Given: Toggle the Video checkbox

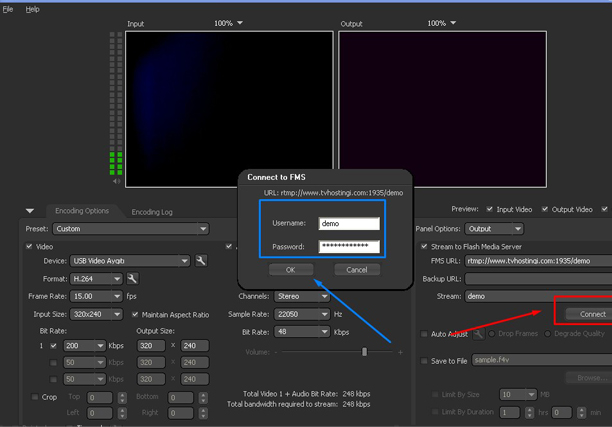Looking at the screenshot, I should tap(29, 246).
